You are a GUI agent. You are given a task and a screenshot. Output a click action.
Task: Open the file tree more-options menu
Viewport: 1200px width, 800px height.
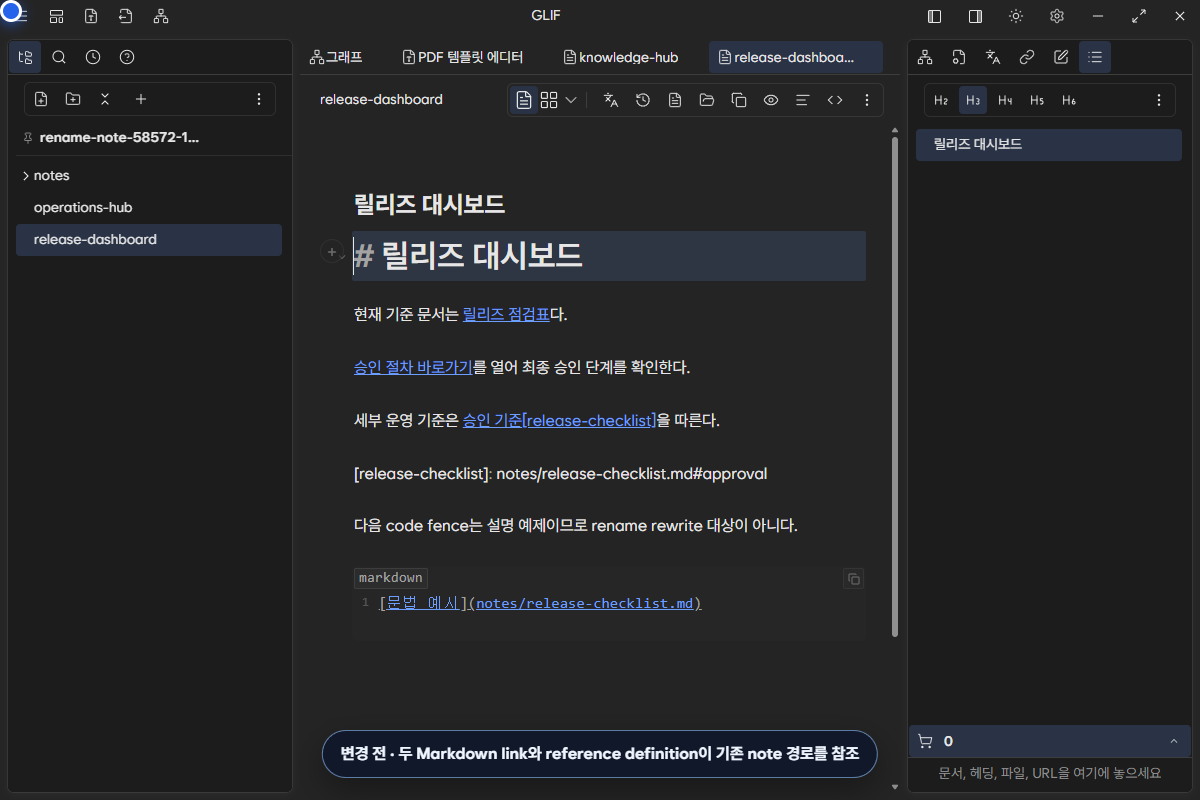click(x=259, y=99)
